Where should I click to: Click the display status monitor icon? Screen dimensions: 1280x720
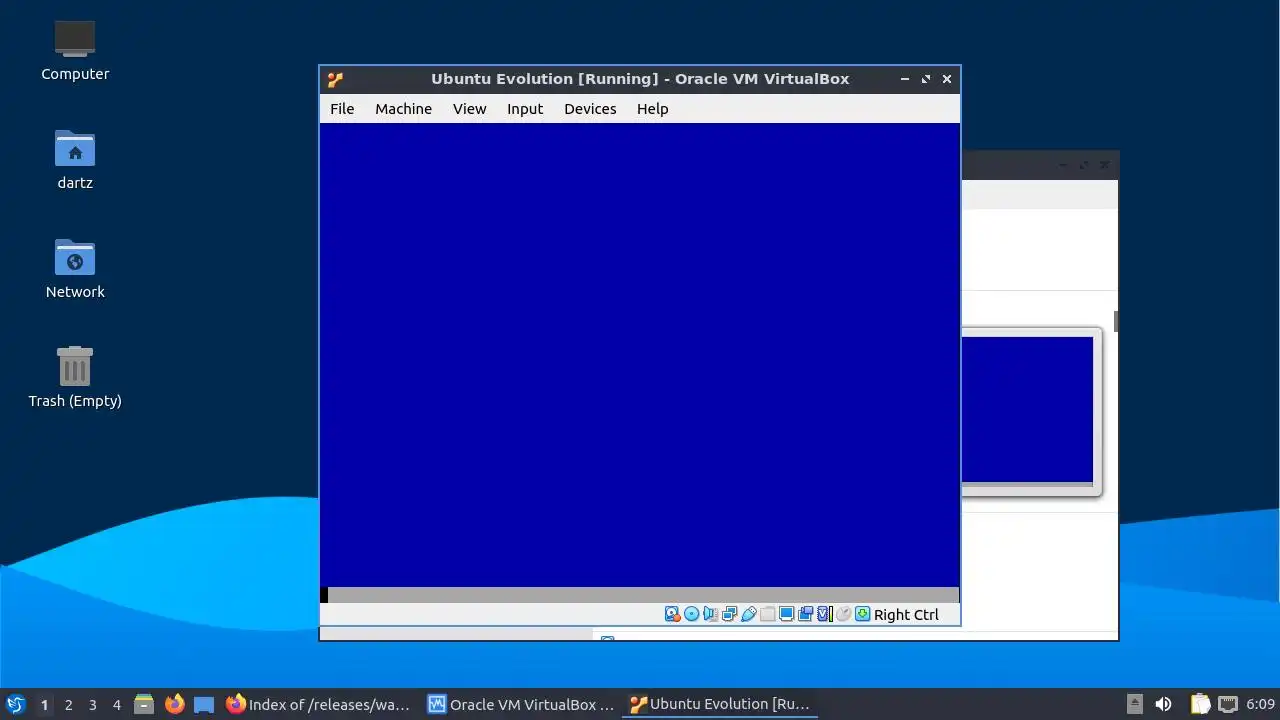click(x=786, y=614)
